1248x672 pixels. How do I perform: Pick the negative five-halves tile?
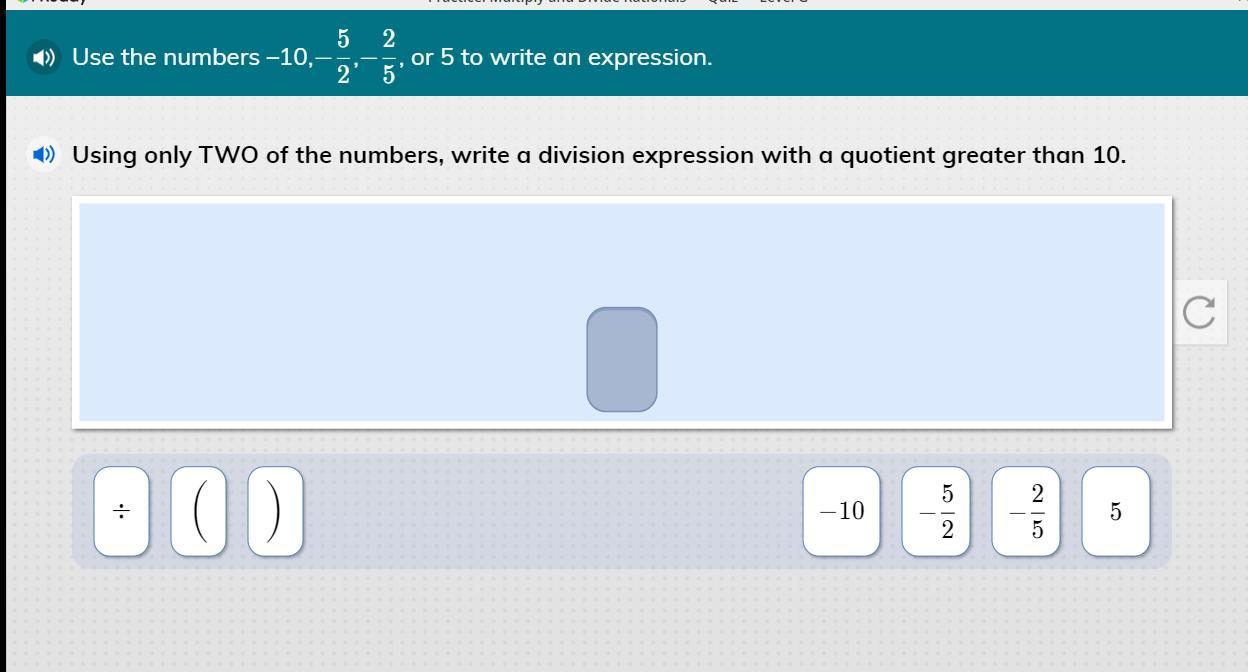click(x=936, y=511)
